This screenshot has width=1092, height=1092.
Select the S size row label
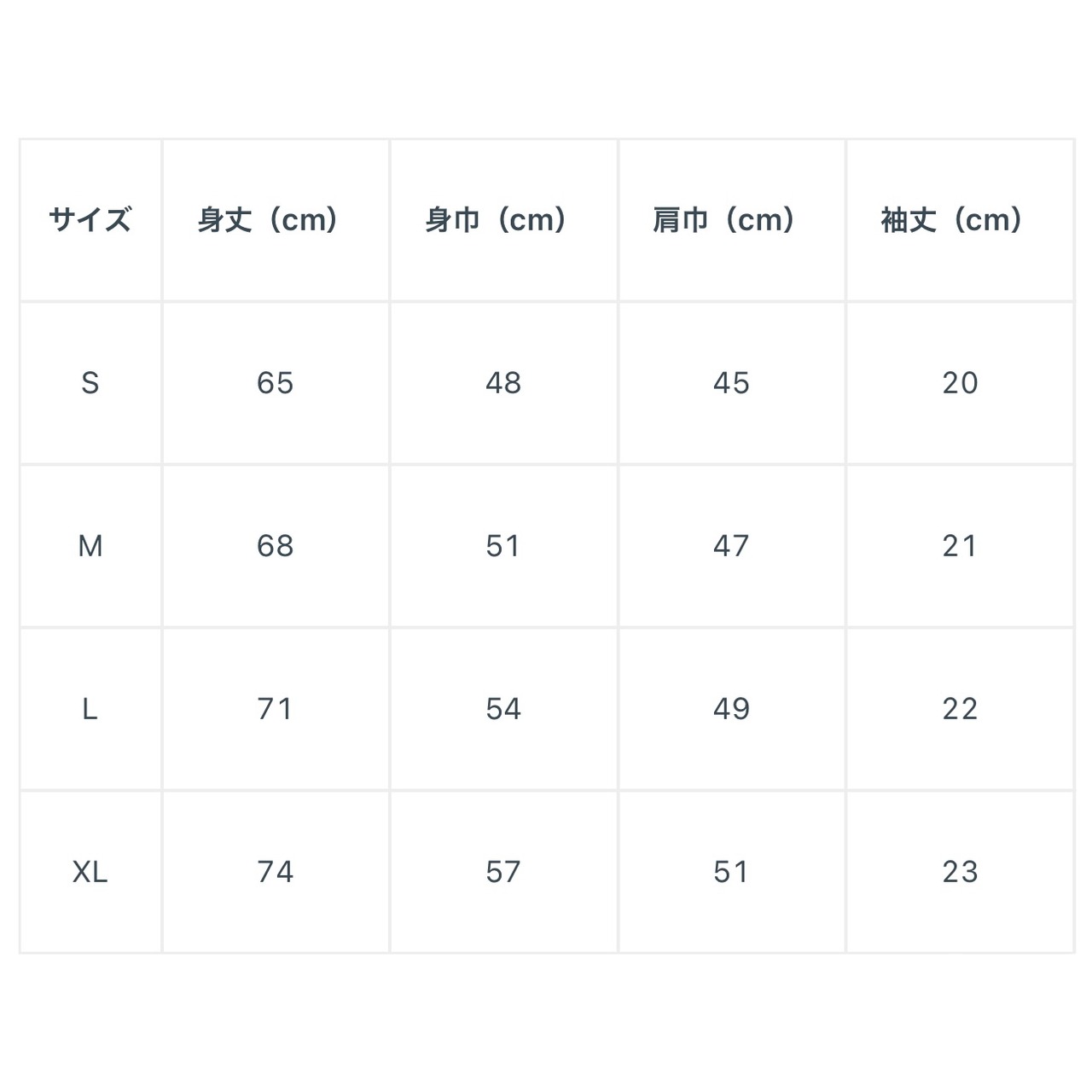tap(90, 383)
